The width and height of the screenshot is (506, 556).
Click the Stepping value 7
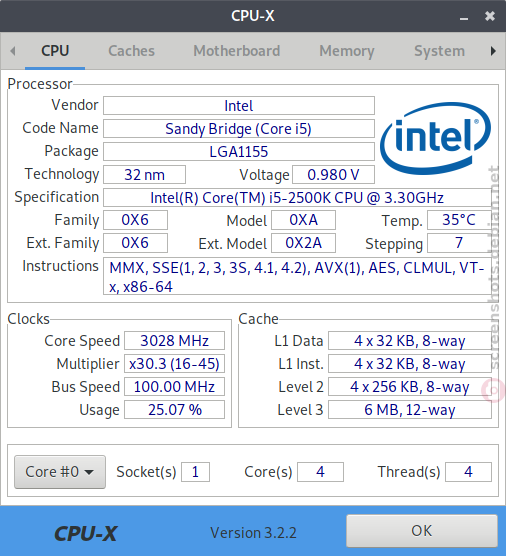coord(459,243)
